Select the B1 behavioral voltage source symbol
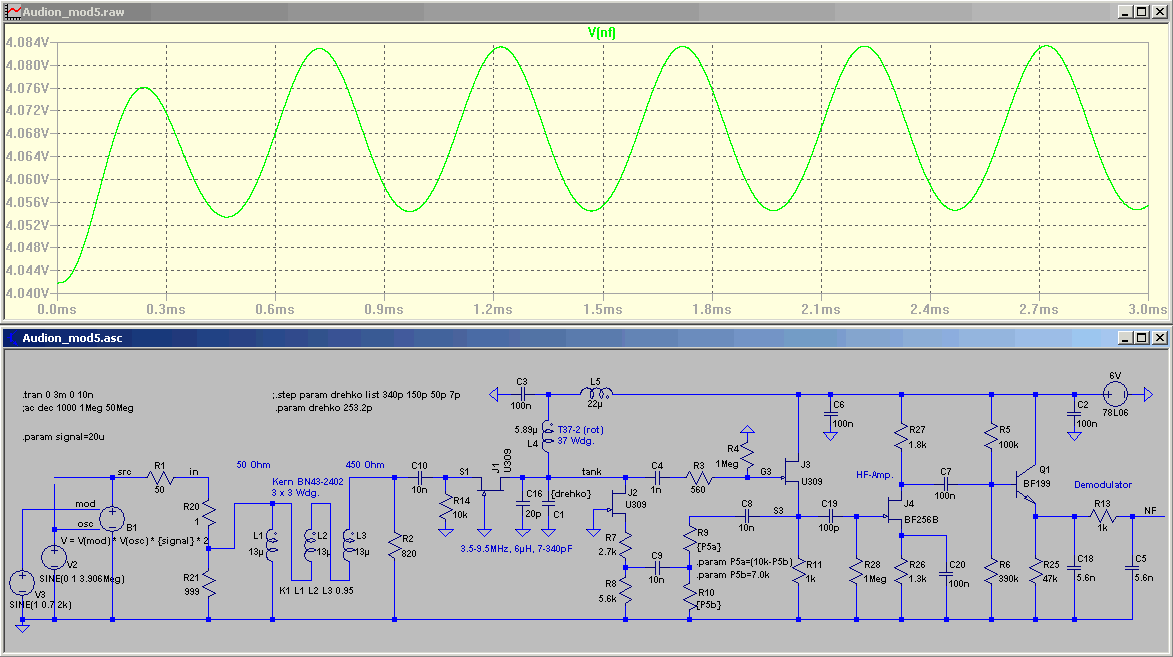The image size is (1173, 657). point(112,518)
